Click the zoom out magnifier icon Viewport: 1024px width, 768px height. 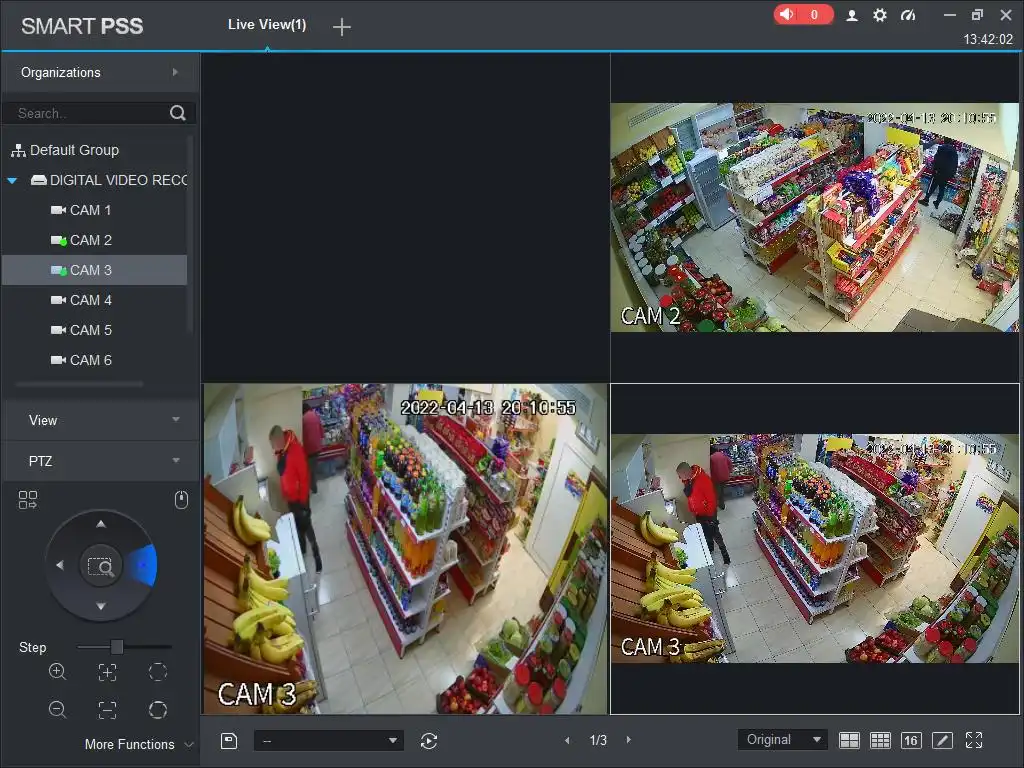coord(57,710)
